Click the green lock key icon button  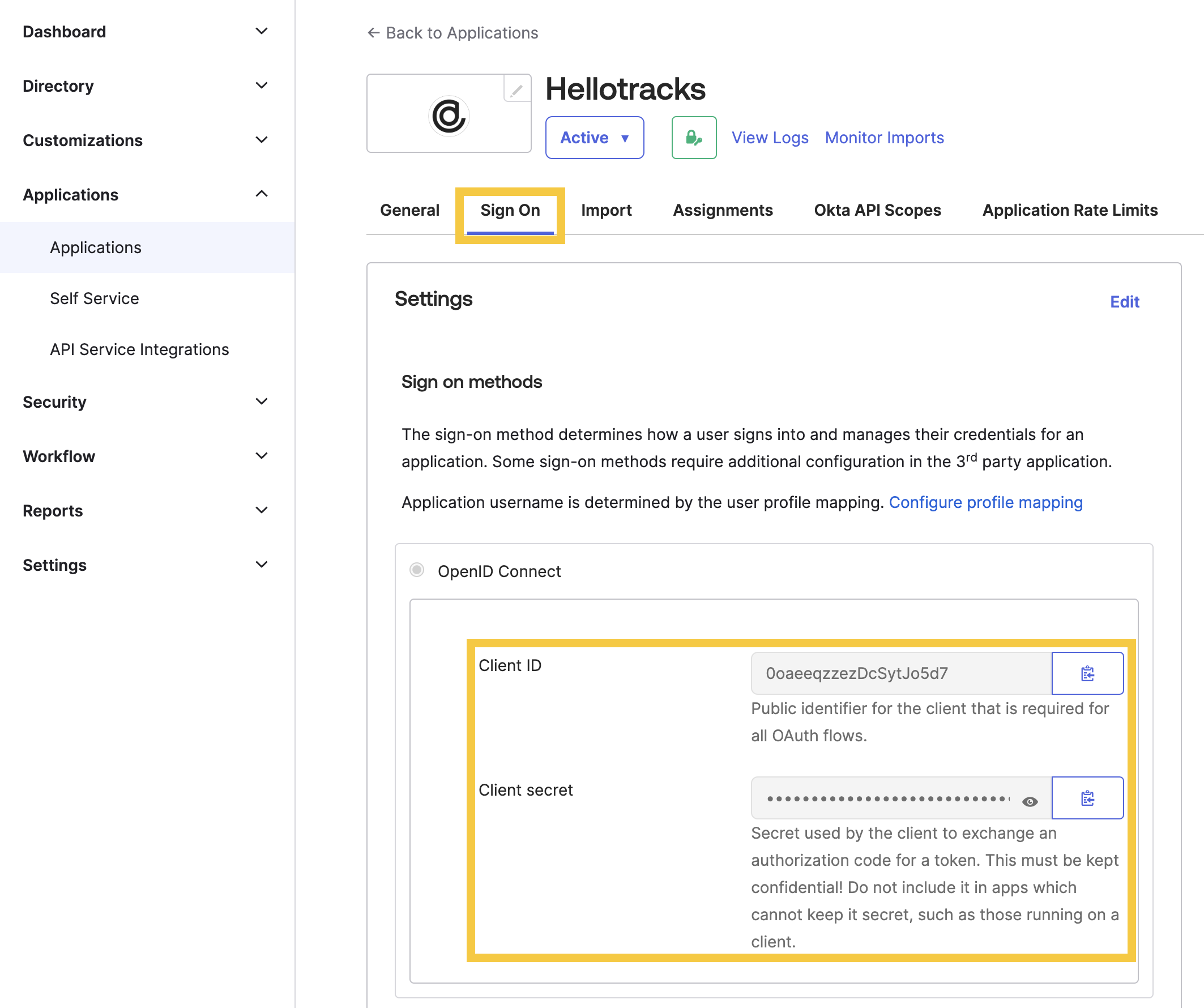[x=694, y=138]
